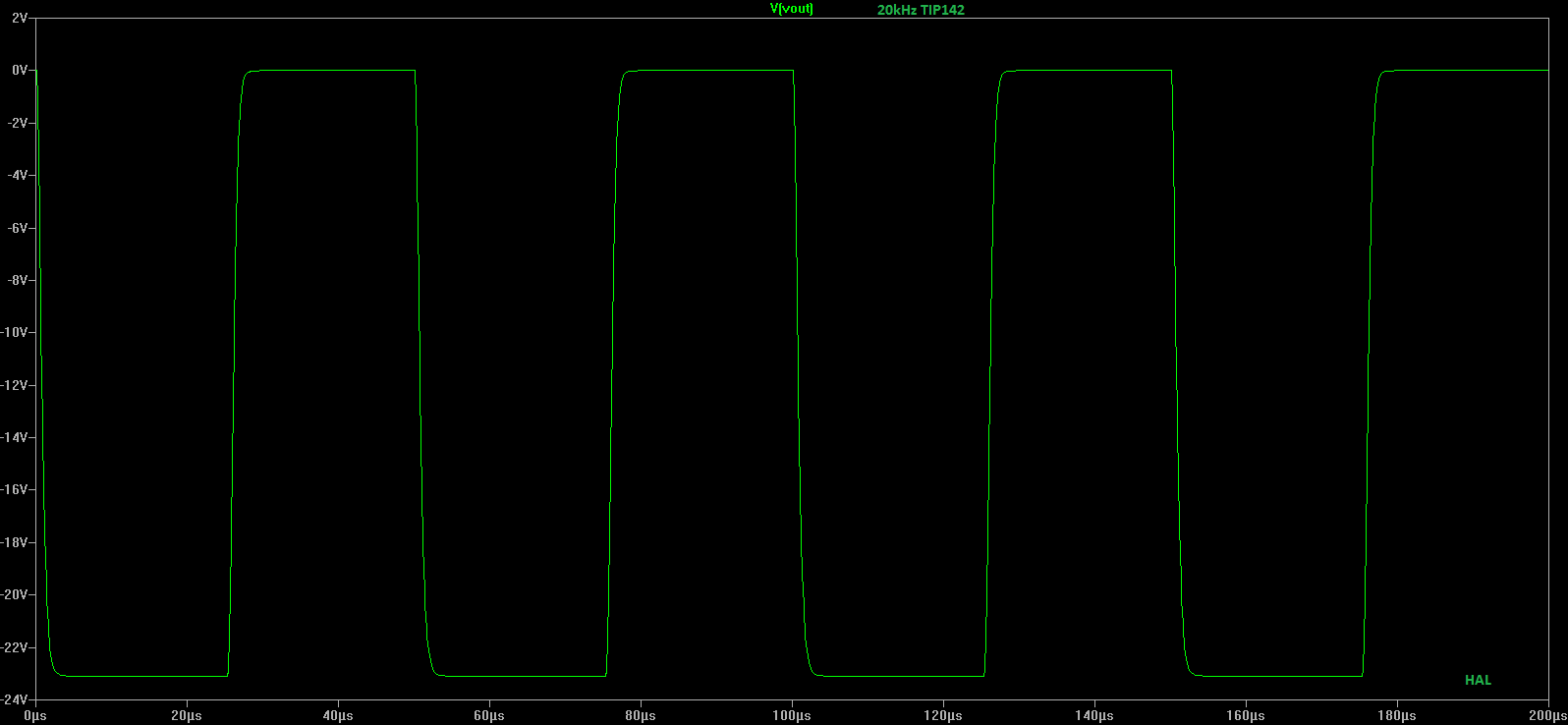Click the 60µs time axis label
Viewport: 1568px width, 725px height.
coord(489,716)
